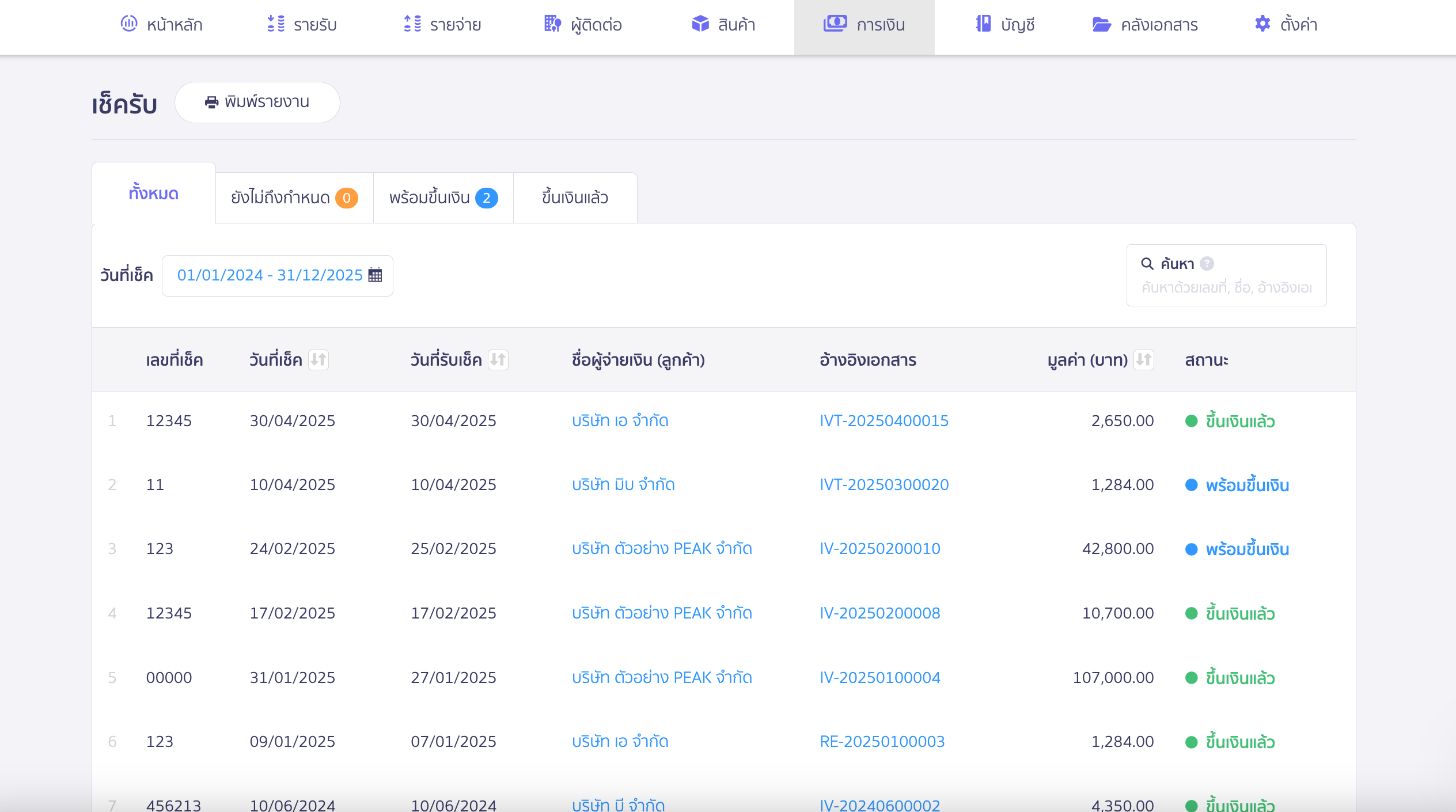Click the magnifier search icon
The height and width of the screenshot is (812, 1456).
pos(1147,263)
